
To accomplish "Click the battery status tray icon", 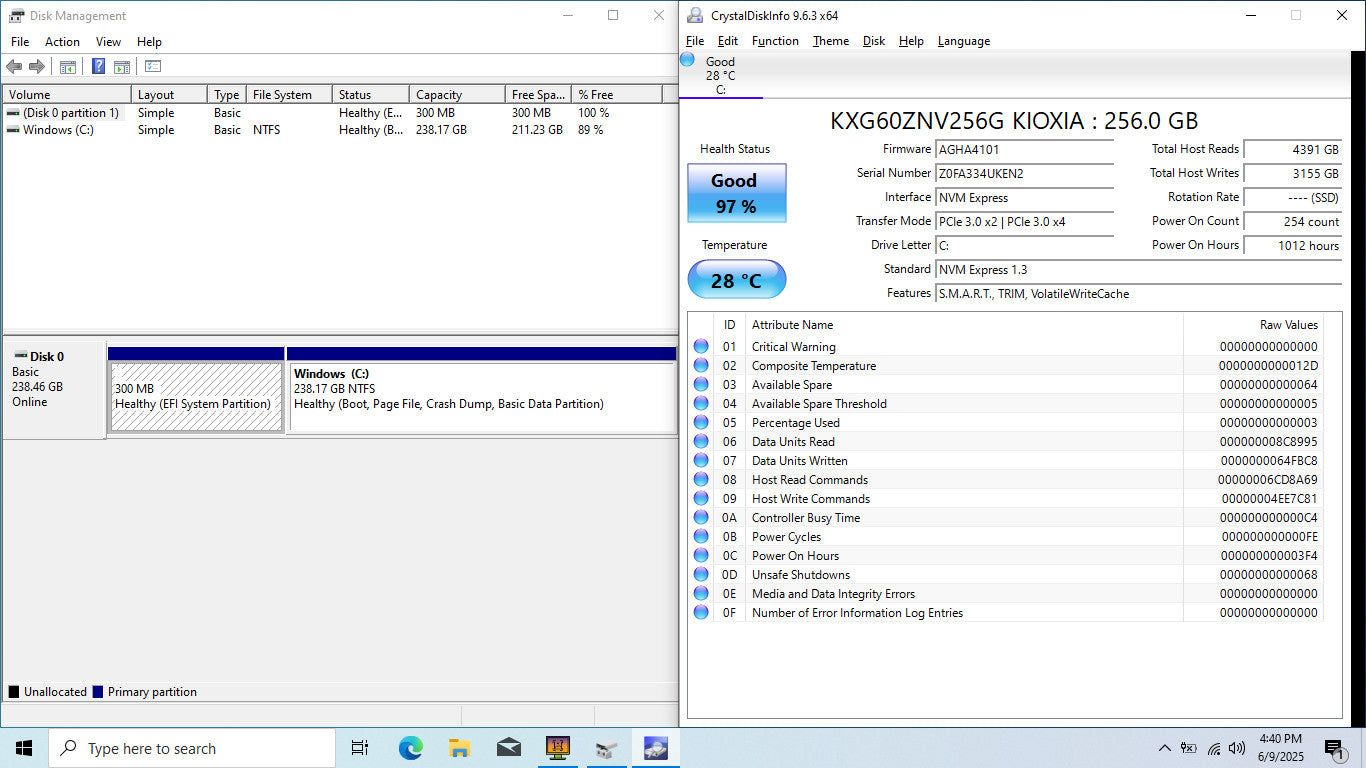I will click(1189, 748).
